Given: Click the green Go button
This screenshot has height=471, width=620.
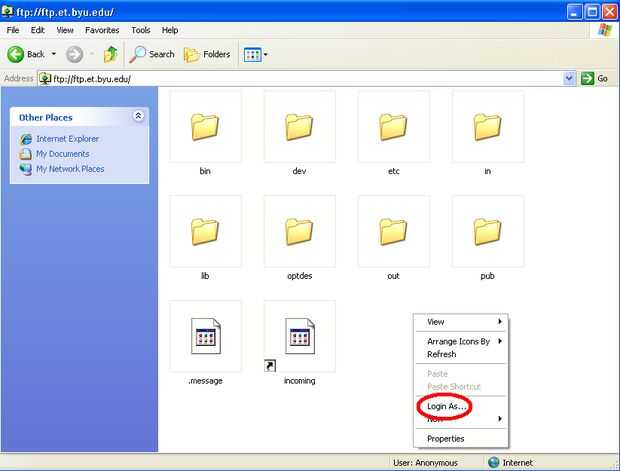Looking at the screenshot, I should click(x=595, y=78).
